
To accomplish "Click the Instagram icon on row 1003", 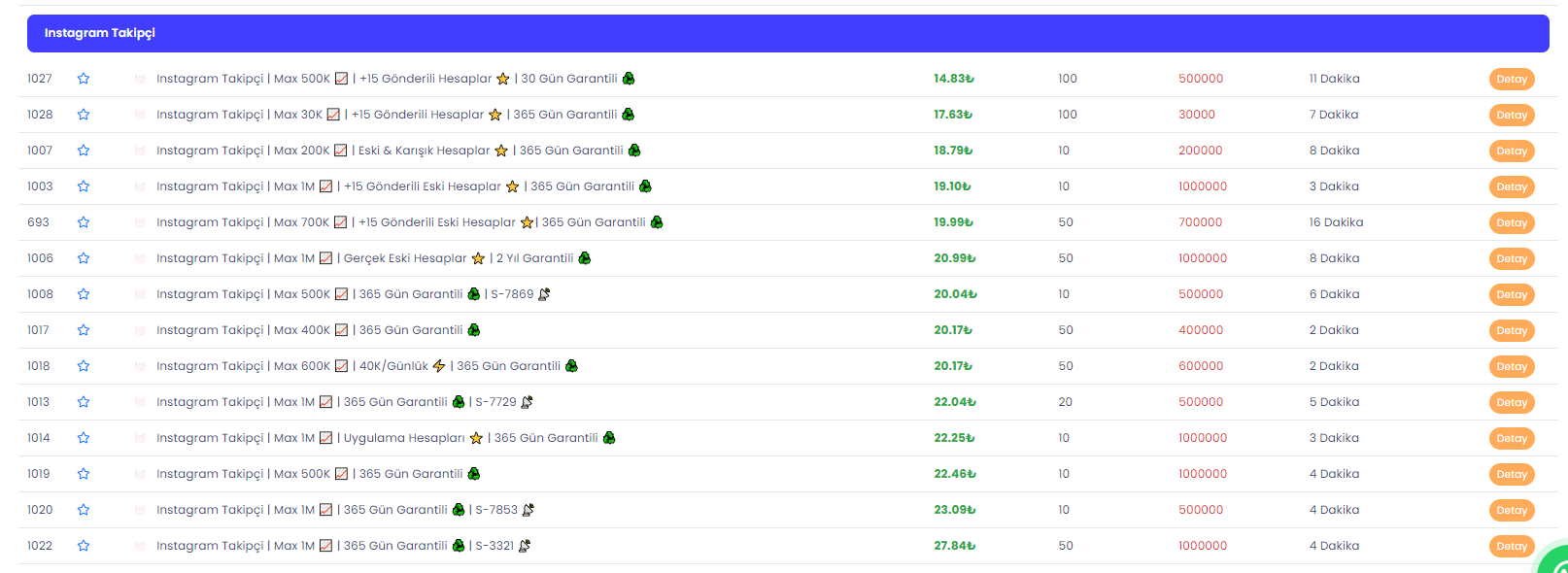I will 140,186.
